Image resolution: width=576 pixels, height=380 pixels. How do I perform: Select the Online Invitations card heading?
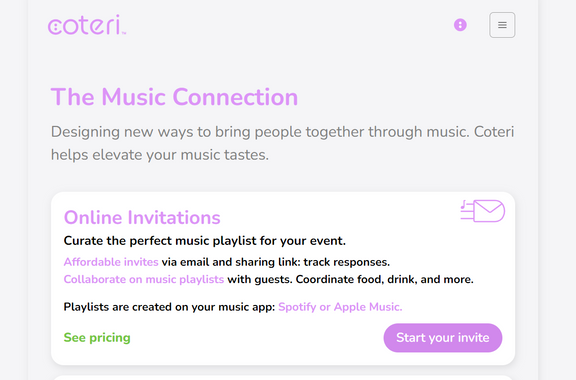pyautogui.click(x=142, y=217)
